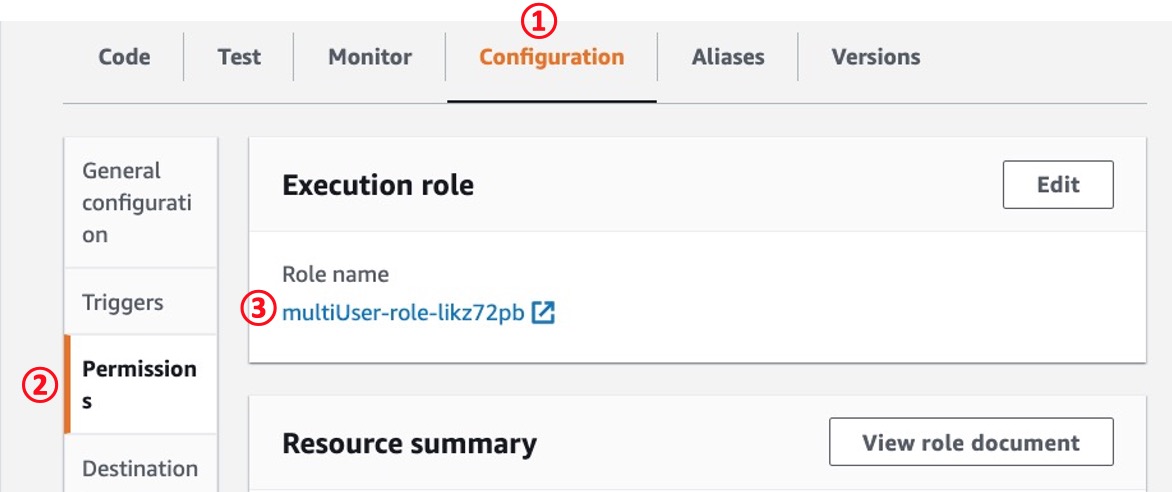This screenshot has height=492, width=1172.
Task: Click the red circled number 1 marker
Action: click(x=539, y=22)
